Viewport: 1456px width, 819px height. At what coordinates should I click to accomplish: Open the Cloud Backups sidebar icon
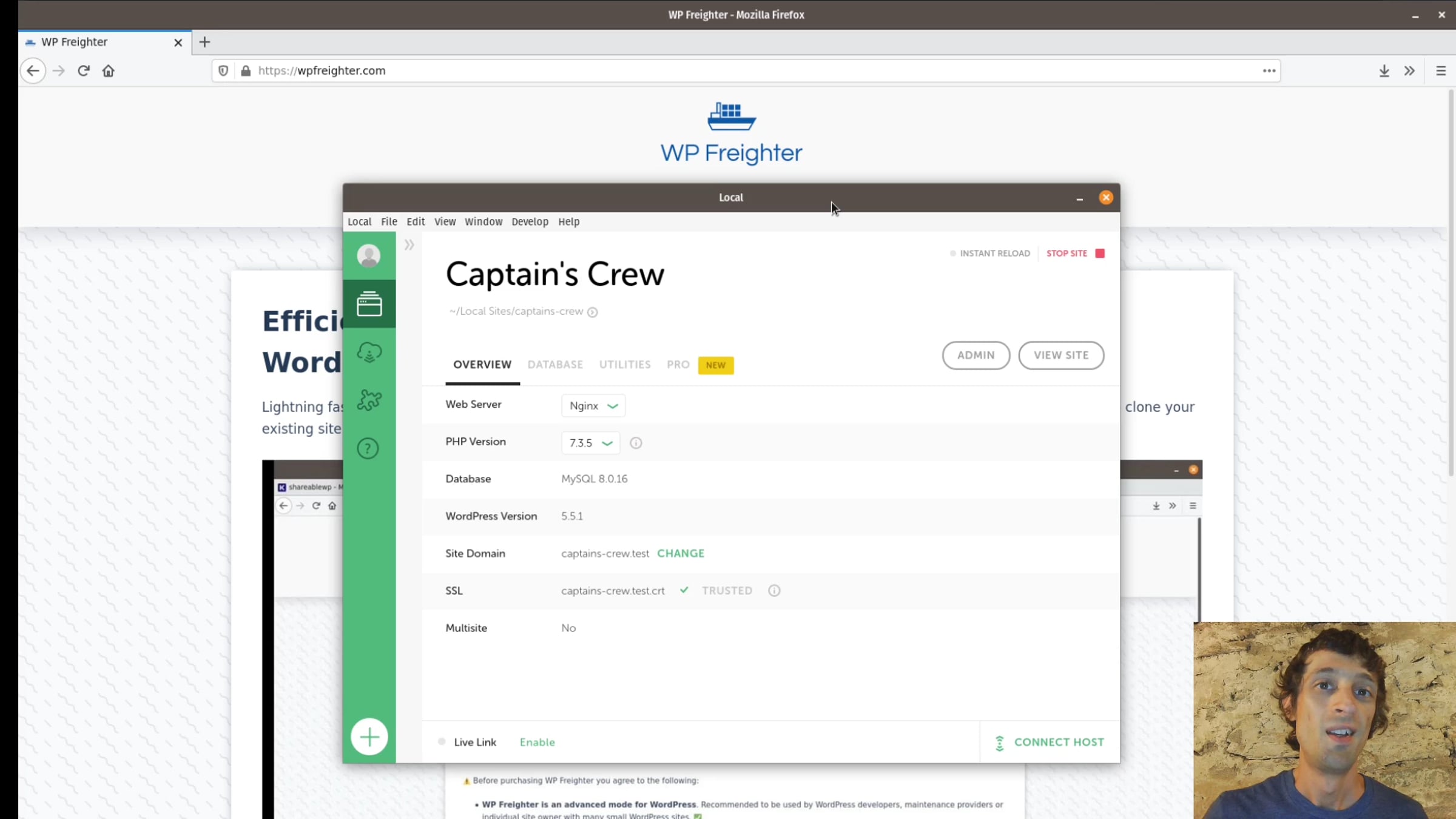369,352
